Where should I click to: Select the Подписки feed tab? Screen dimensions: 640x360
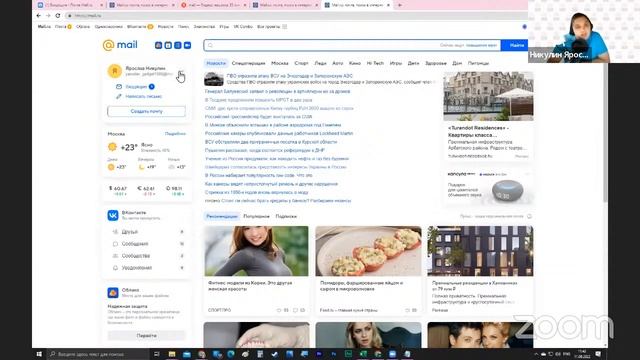tap(286, 216)
